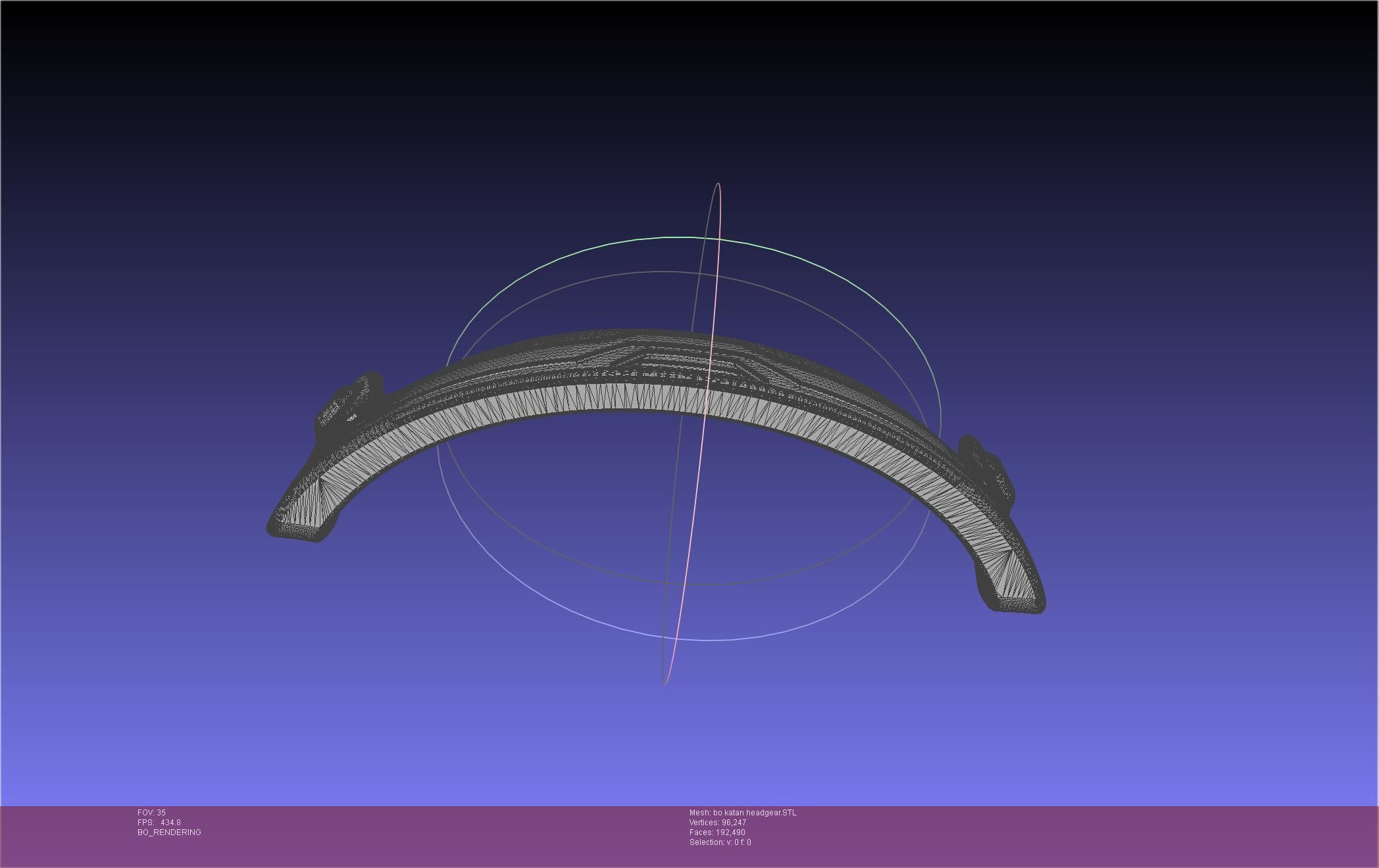Click the FPS: 434.8 readout
1379x868 pixels.
point(159,823)
